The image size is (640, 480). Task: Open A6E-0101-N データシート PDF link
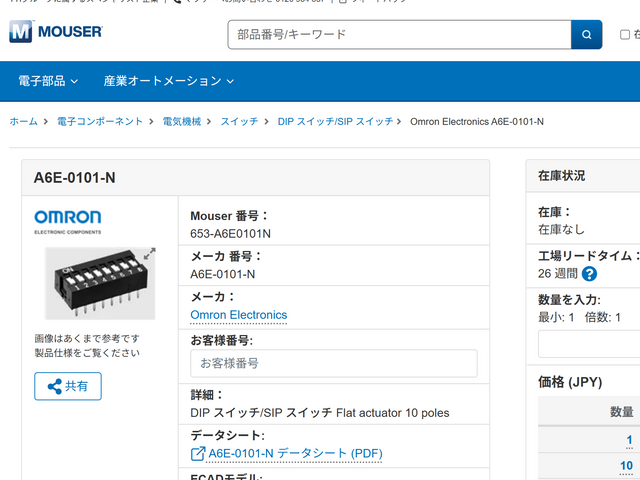(295, 453)
